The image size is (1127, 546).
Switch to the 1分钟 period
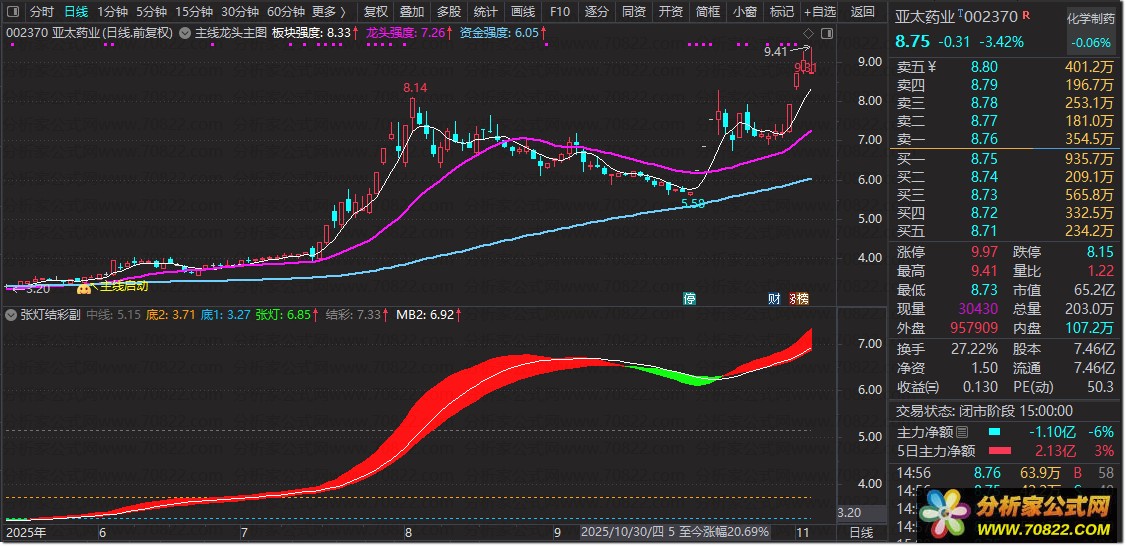[114, 11]
